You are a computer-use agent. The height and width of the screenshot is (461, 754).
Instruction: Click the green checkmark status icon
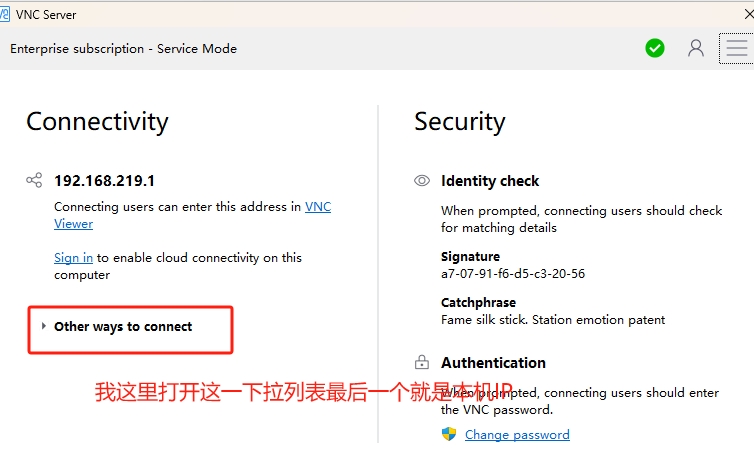[655, 48]
